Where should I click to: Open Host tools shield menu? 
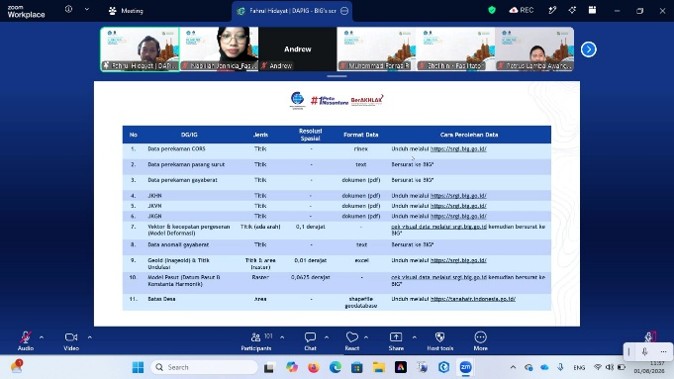click(x=440, y=341)
